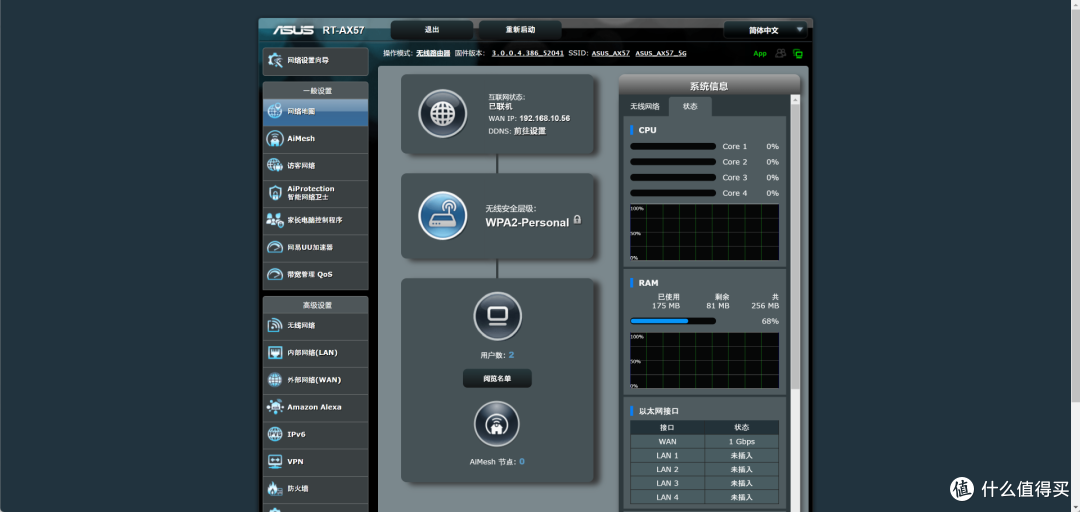The image size is (1080, 512).
Task: Click the RAM usage progress bar
Action: (x=673, y=321)
